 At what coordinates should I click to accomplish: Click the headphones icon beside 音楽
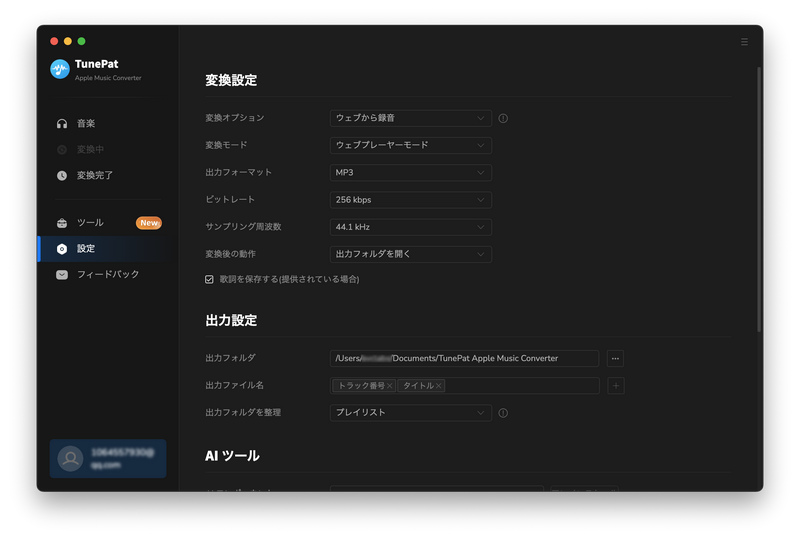coord(62,124)
